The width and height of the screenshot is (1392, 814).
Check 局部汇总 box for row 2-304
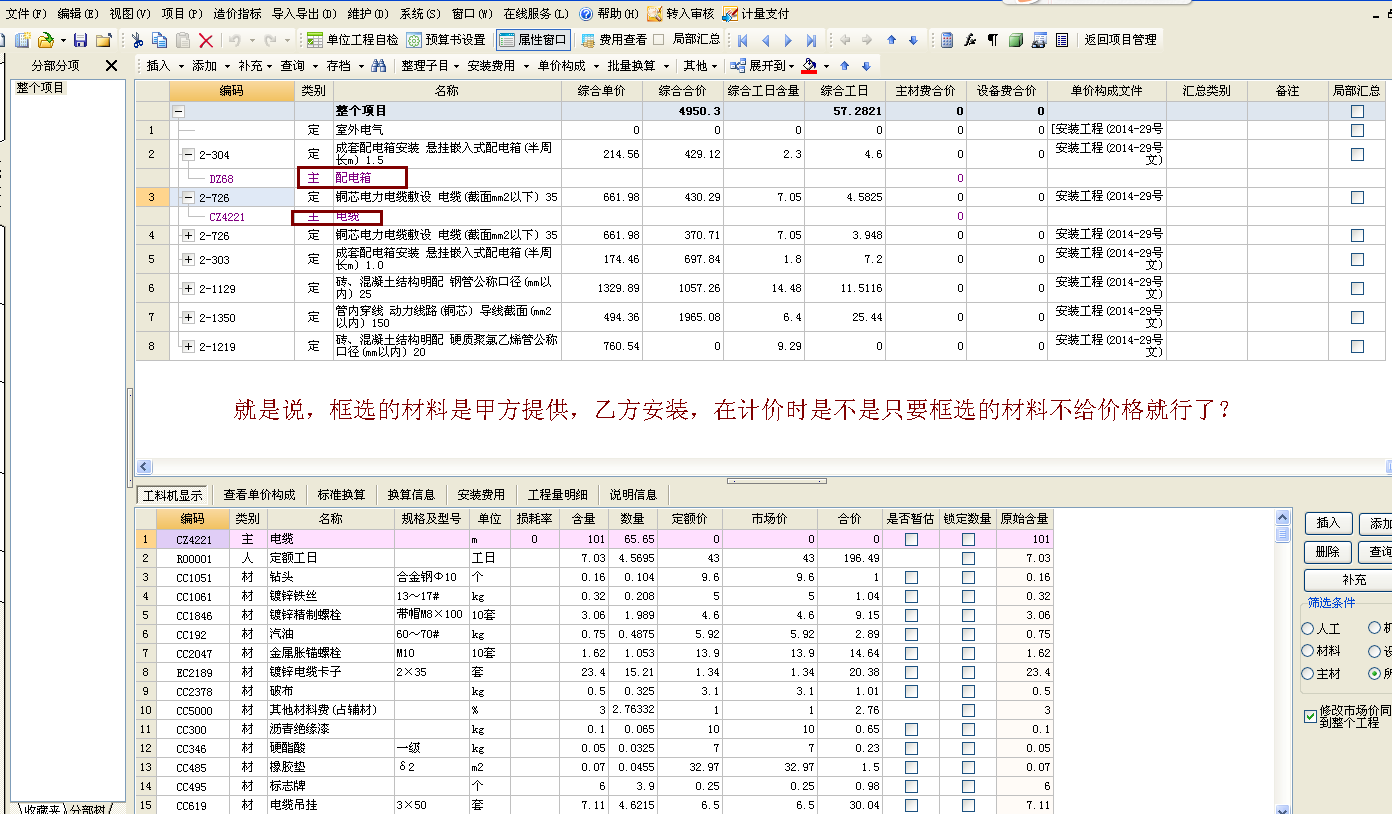pyautogui.click(x=1357, y=154)
